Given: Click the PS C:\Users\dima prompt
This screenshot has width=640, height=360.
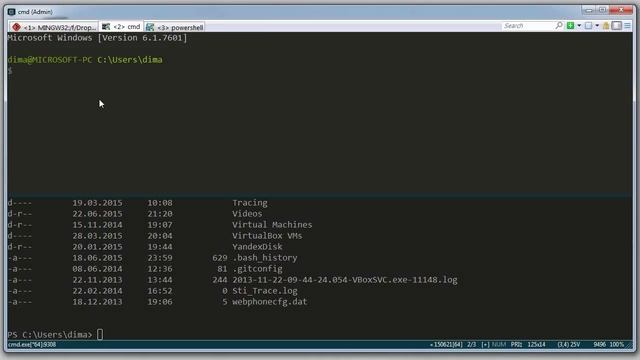Looking at the screenshot, I should coord(50,335).
